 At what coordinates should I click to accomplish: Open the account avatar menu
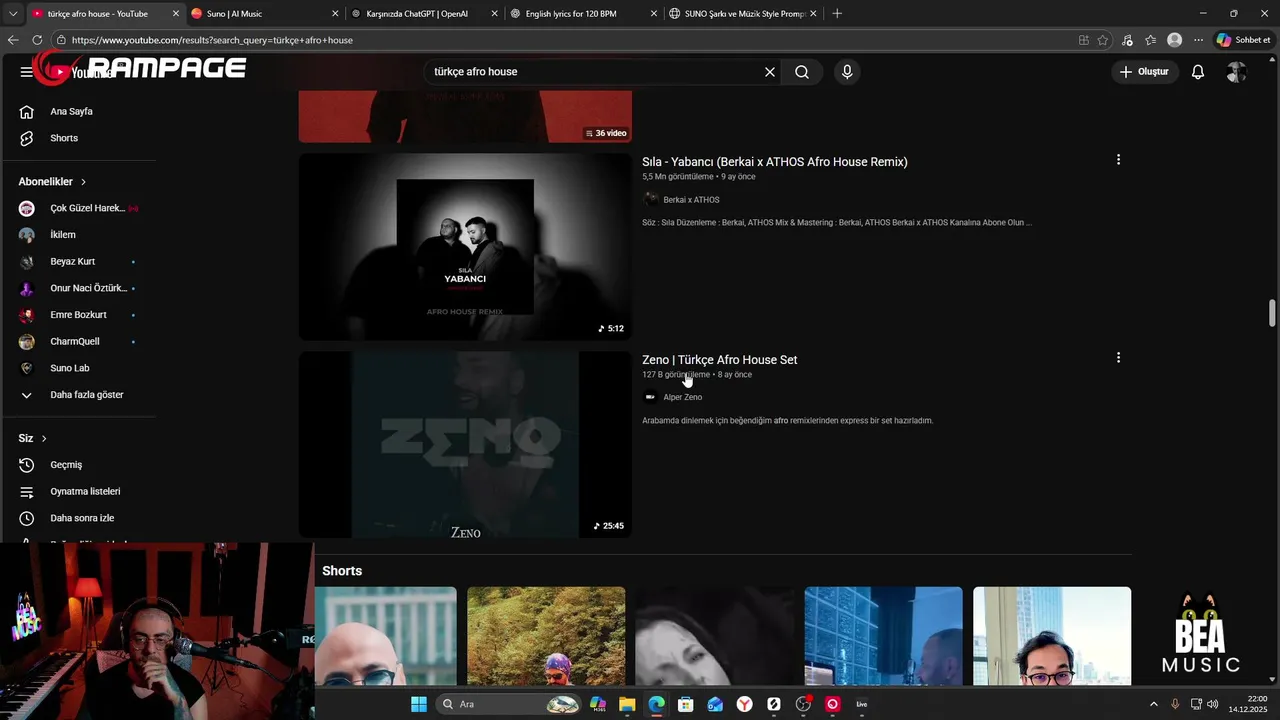(1237, 72)
